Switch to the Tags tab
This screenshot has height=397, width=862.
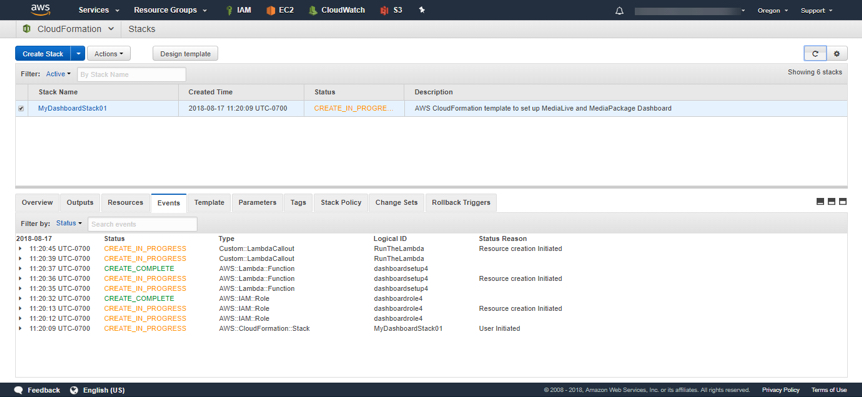(298, 202)
